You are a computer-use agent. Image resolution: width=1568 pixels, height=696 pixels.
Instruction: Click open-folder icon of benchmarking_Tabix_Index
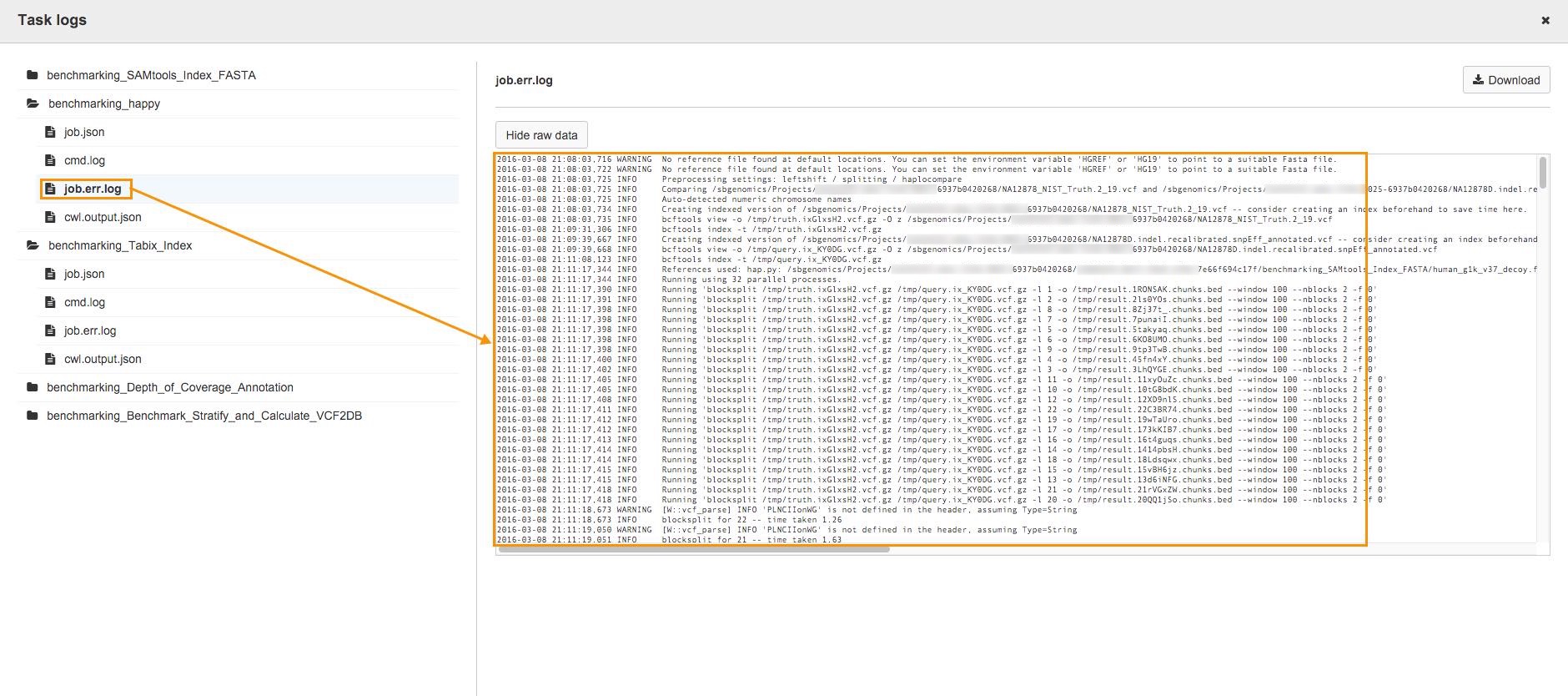coord(33,245)
